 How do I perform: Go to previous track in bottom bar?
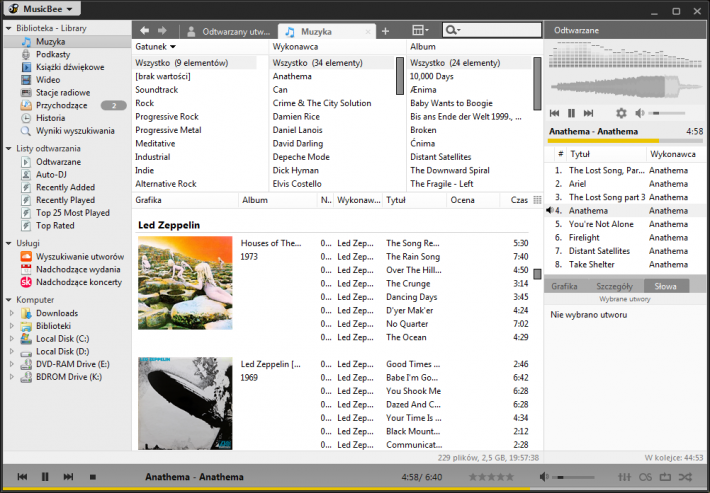[x=22, y=477]
